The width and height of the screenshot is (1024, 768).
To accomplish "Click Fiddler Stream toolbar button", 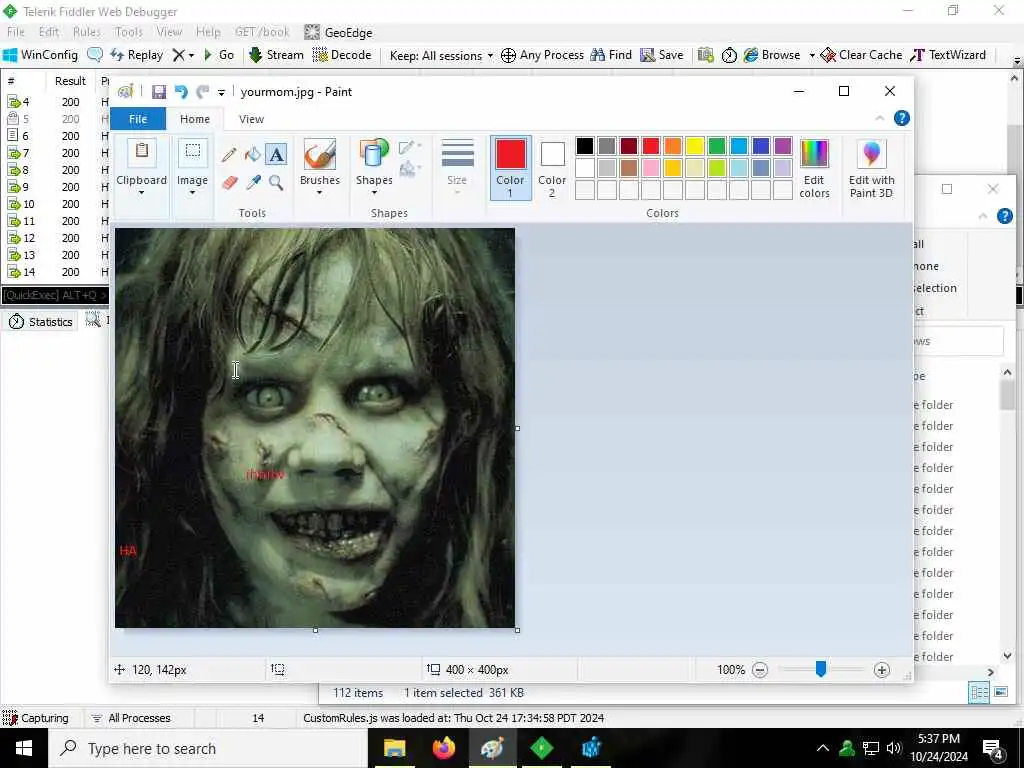I will pyautogui.click(x=276, y=55).
